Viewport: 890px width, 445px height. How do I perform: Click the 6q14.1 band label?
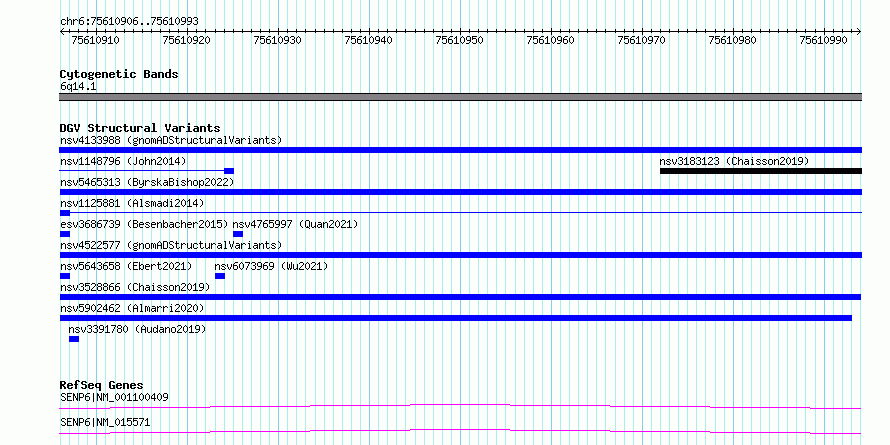78,86
